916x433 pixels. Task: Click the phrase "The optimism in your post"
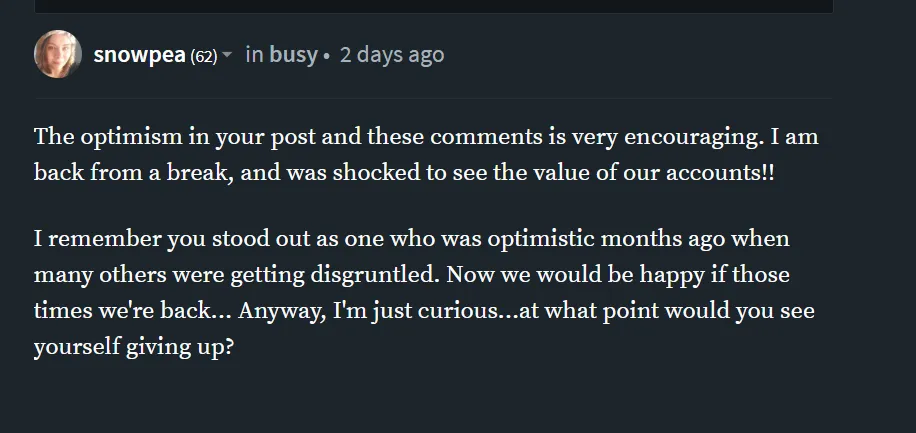pyautogui.click(x=151, y=136)
